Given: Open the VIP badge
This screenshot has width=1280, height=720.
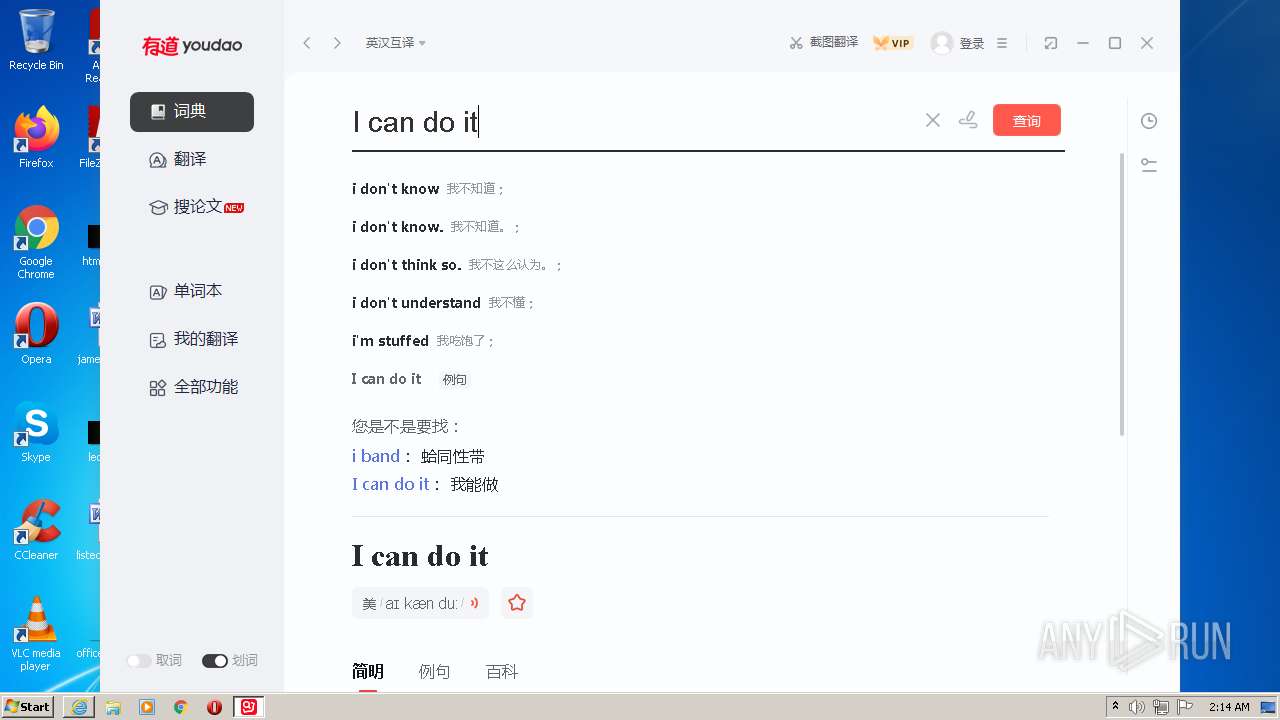Looking at the screenshot, I should [x=893, y=43].
